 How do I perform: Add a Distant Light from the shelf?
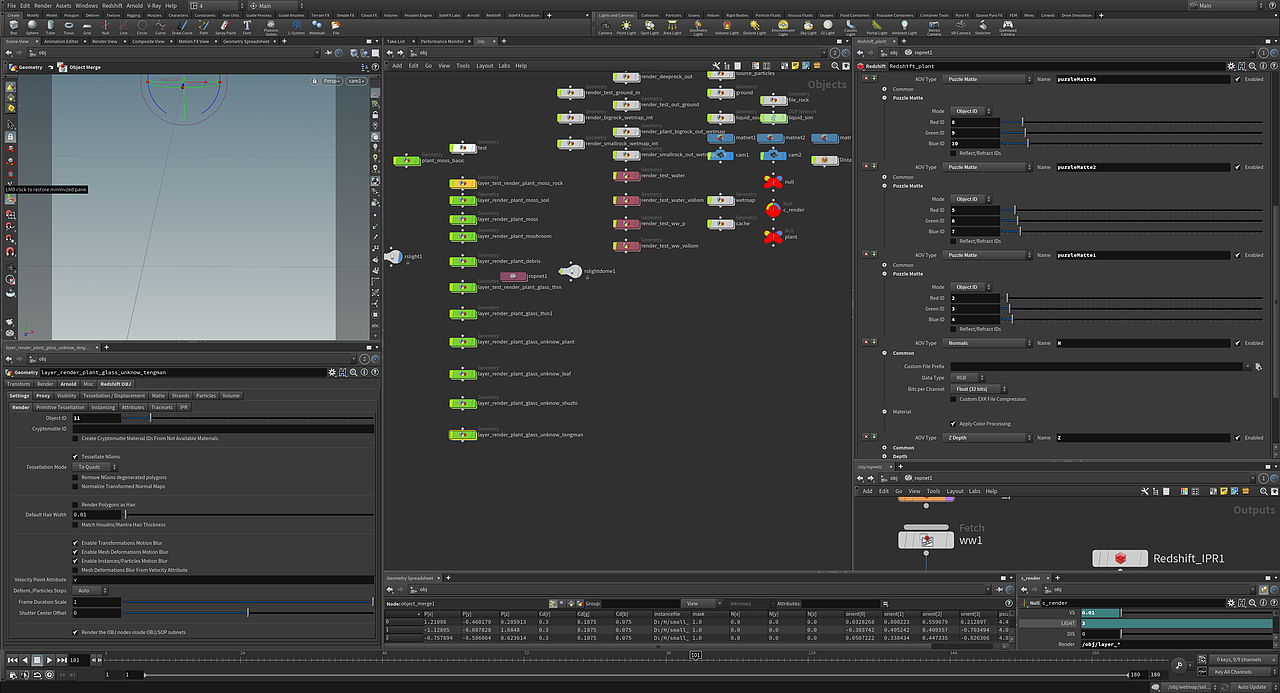[x=754, y=26]
